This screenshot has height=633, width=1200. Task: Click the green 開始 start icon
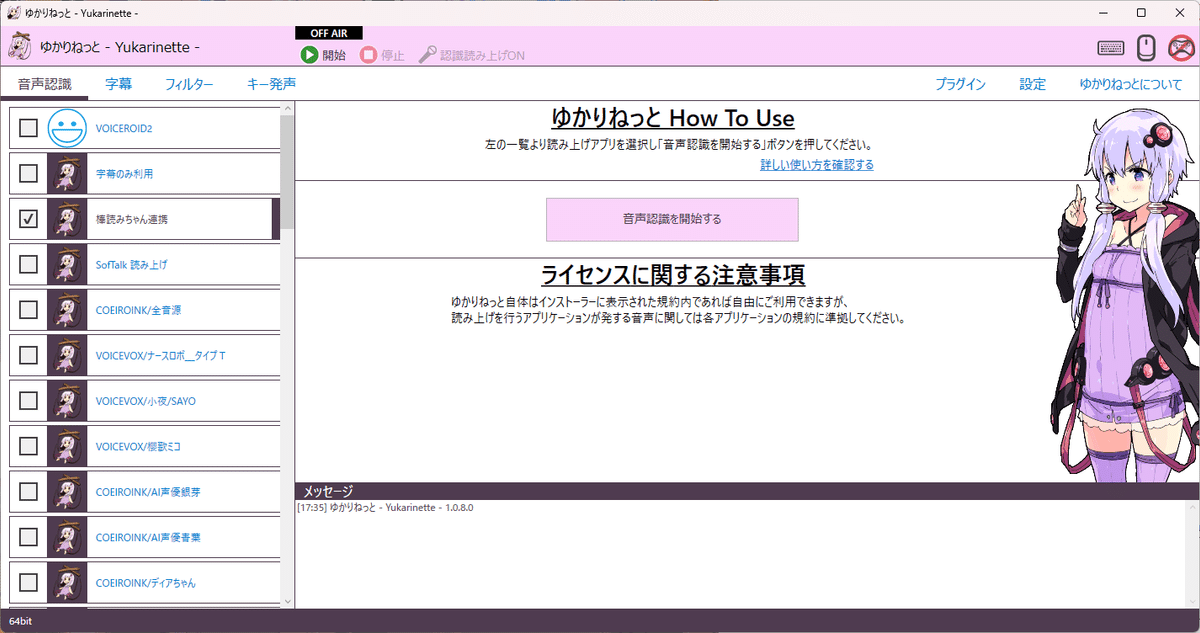pyautogui.click(x=310, y=55)
